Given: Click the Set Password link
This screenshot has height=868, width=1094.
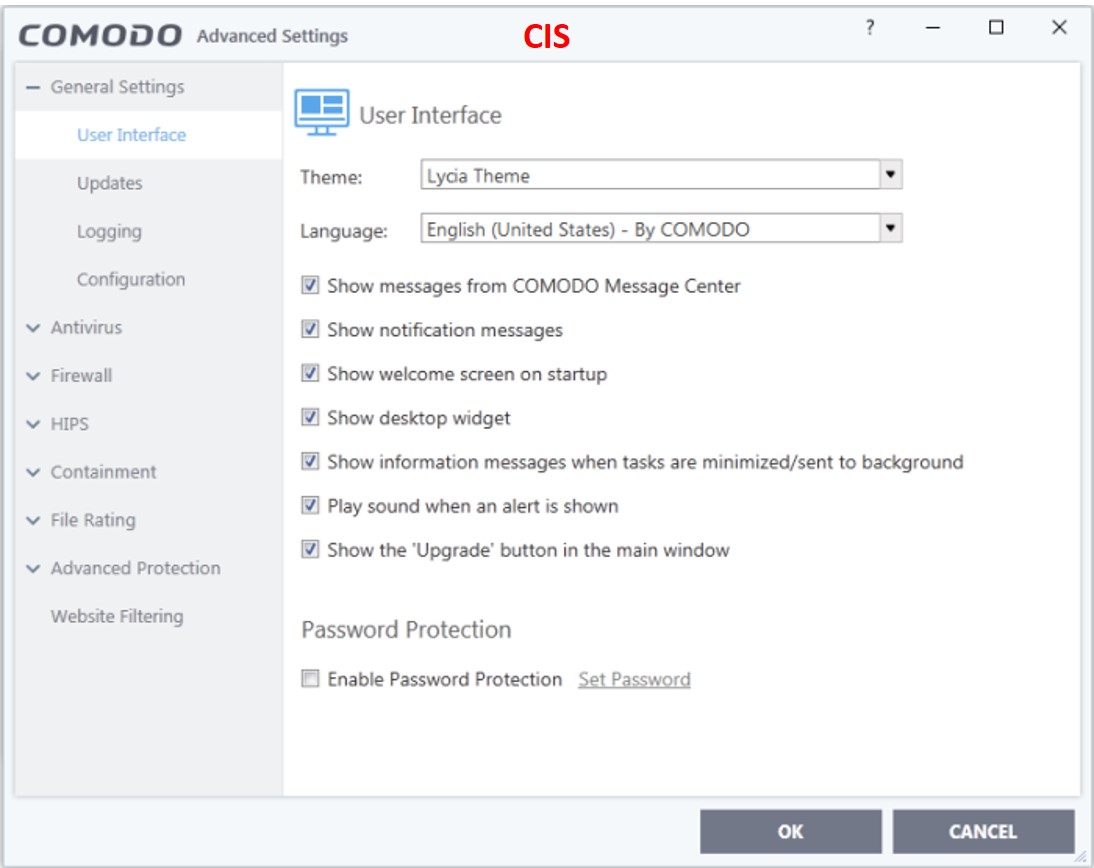Looking at the screenshot, I should point(634,680).
